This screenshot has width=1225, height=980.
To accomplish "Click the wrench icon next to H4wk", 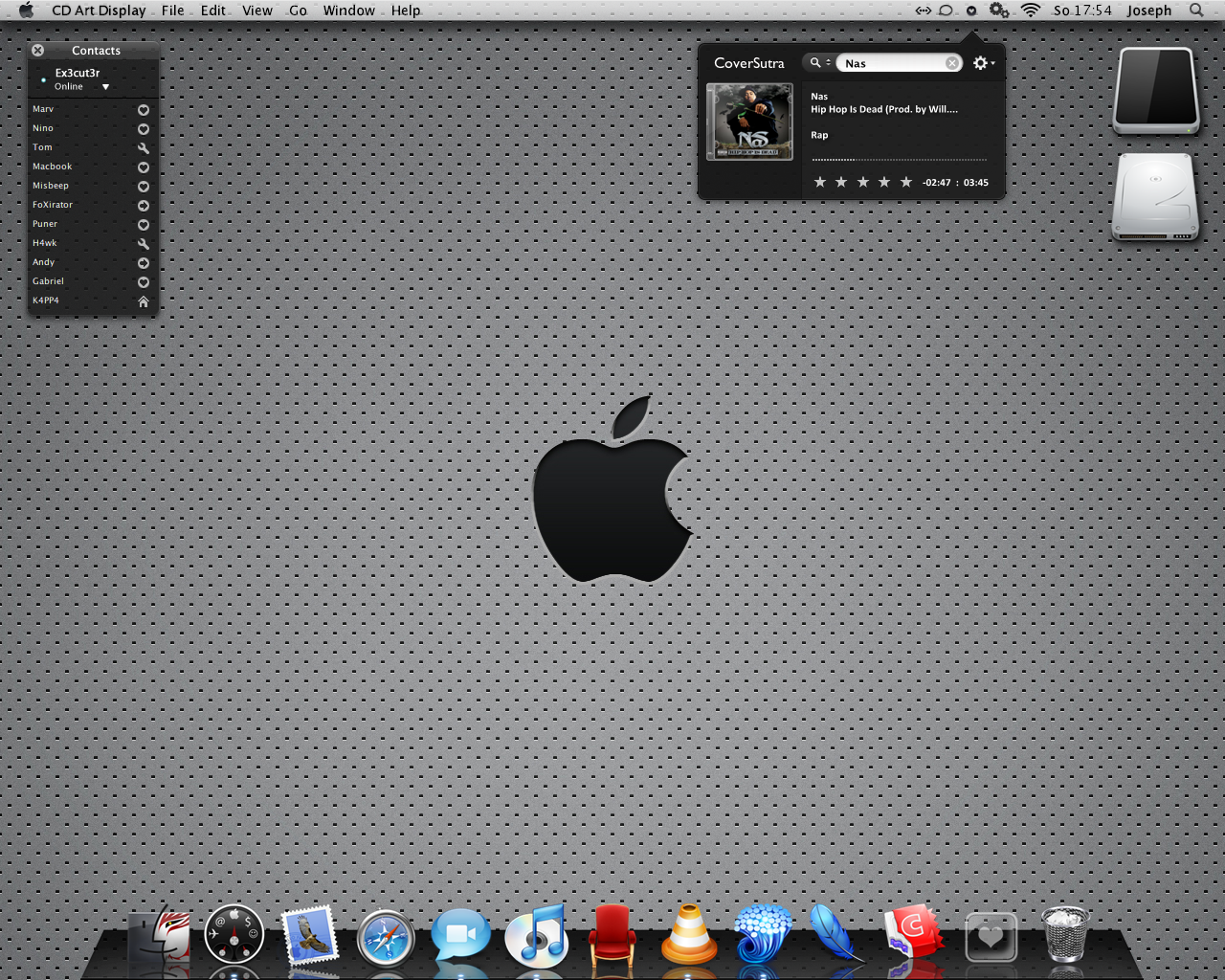I will pyautogui.click(x=144, y=244).
